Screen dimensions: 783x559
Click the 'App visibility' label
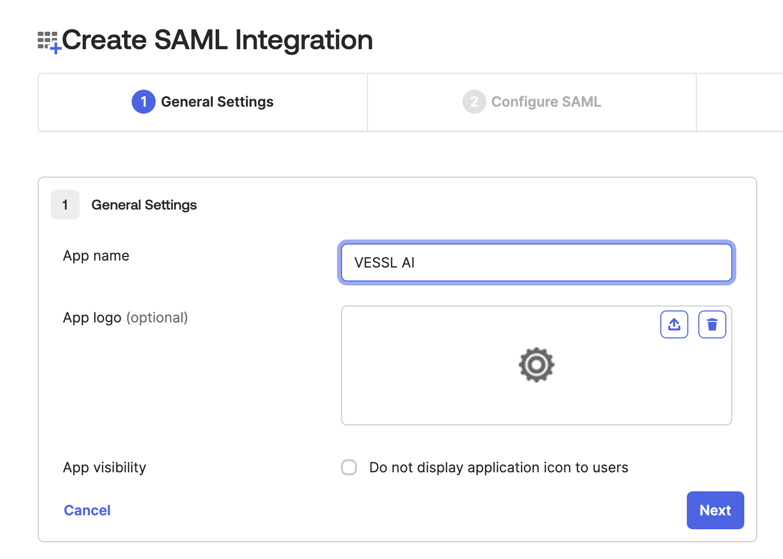click(x=104, y=467)
